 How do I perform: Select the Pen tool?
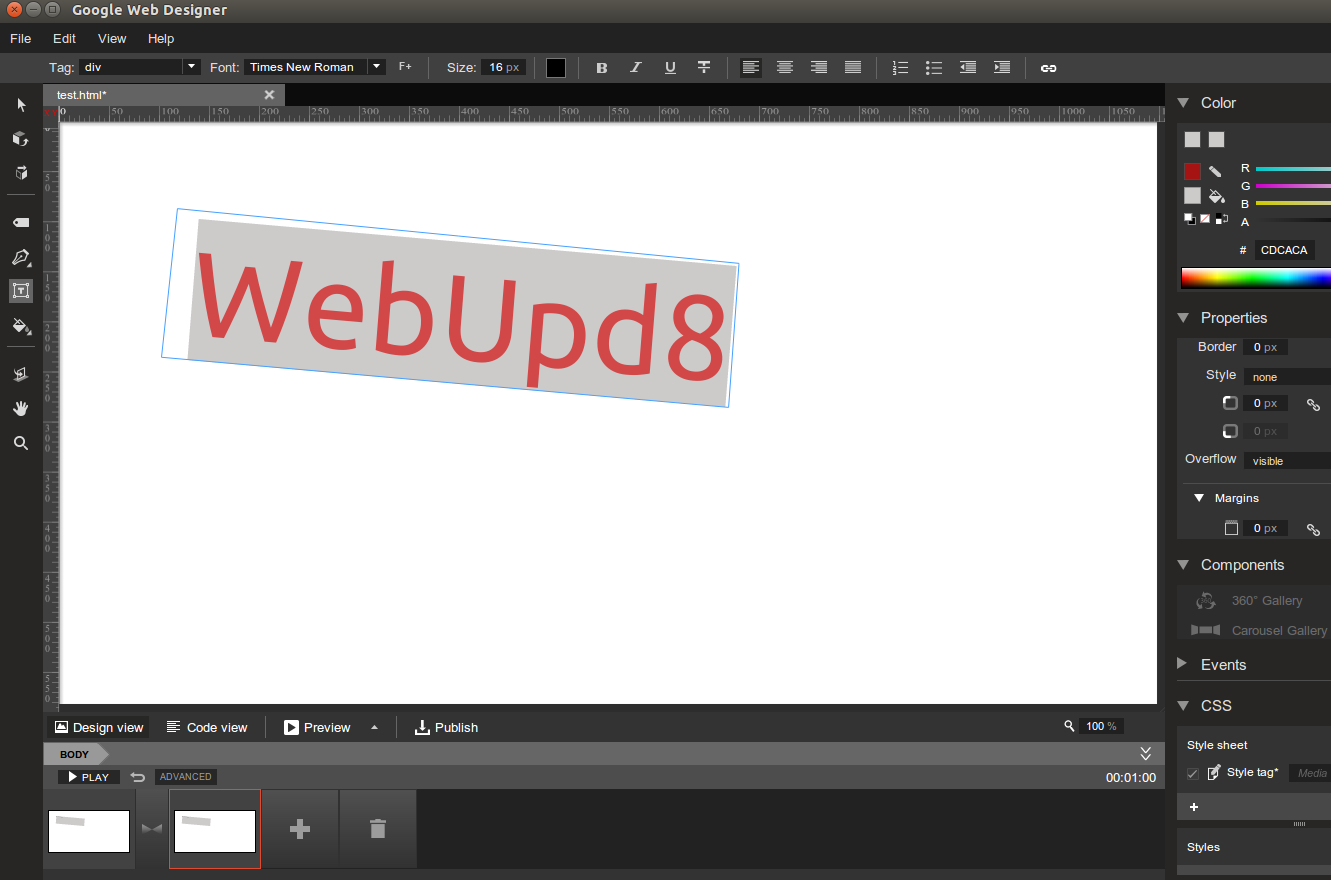click(x=21, y=257)
